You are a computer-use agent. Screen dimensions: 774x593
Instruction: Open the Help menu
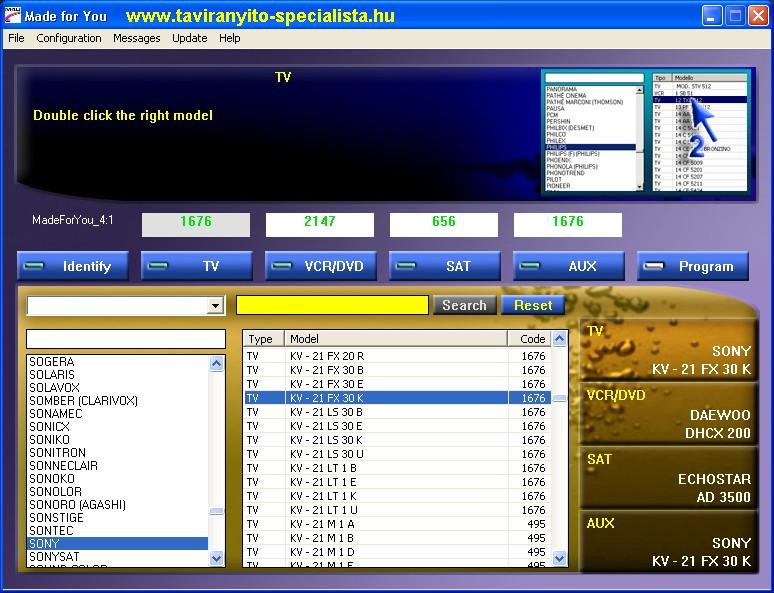(x=230, y=38)
